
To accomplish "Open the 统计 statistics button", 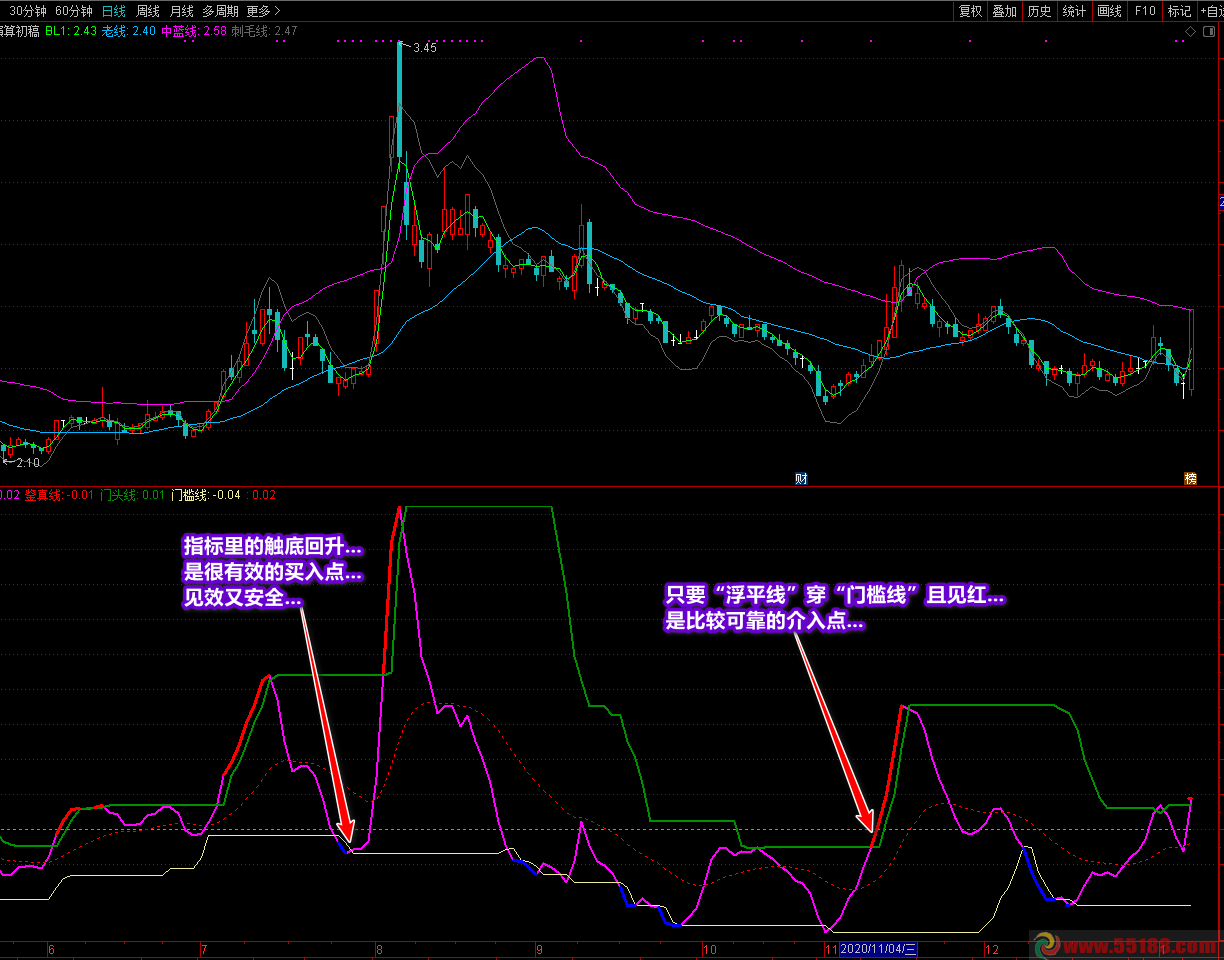I will [1074, 11].
